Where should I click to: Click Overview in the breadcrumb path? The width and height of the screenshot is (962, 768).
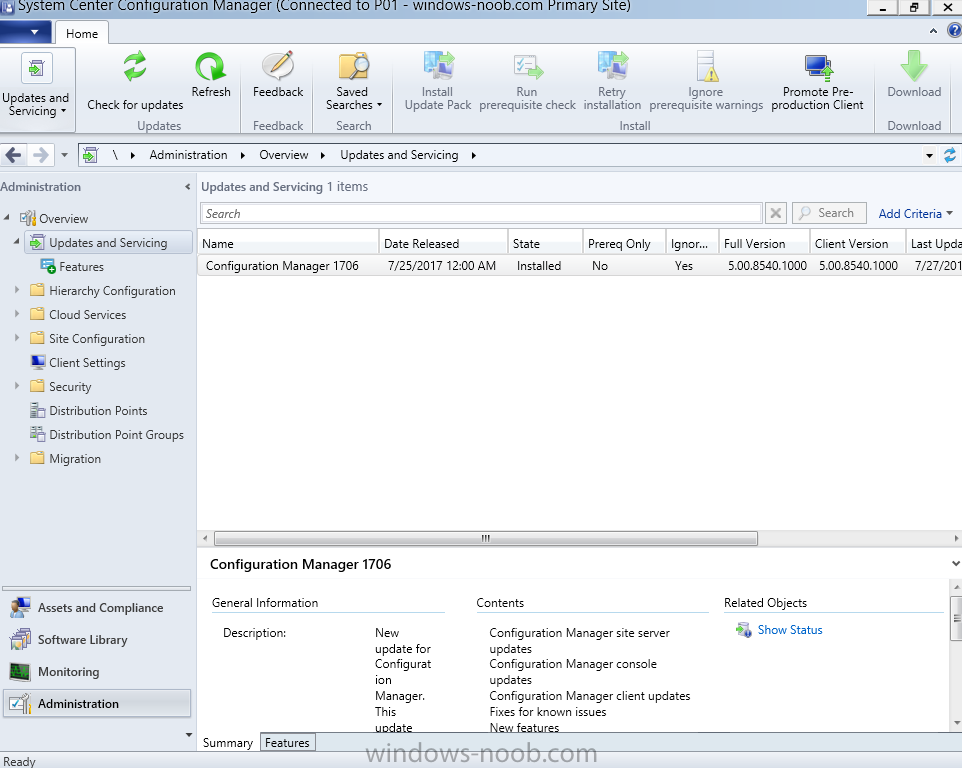point(283,155)
